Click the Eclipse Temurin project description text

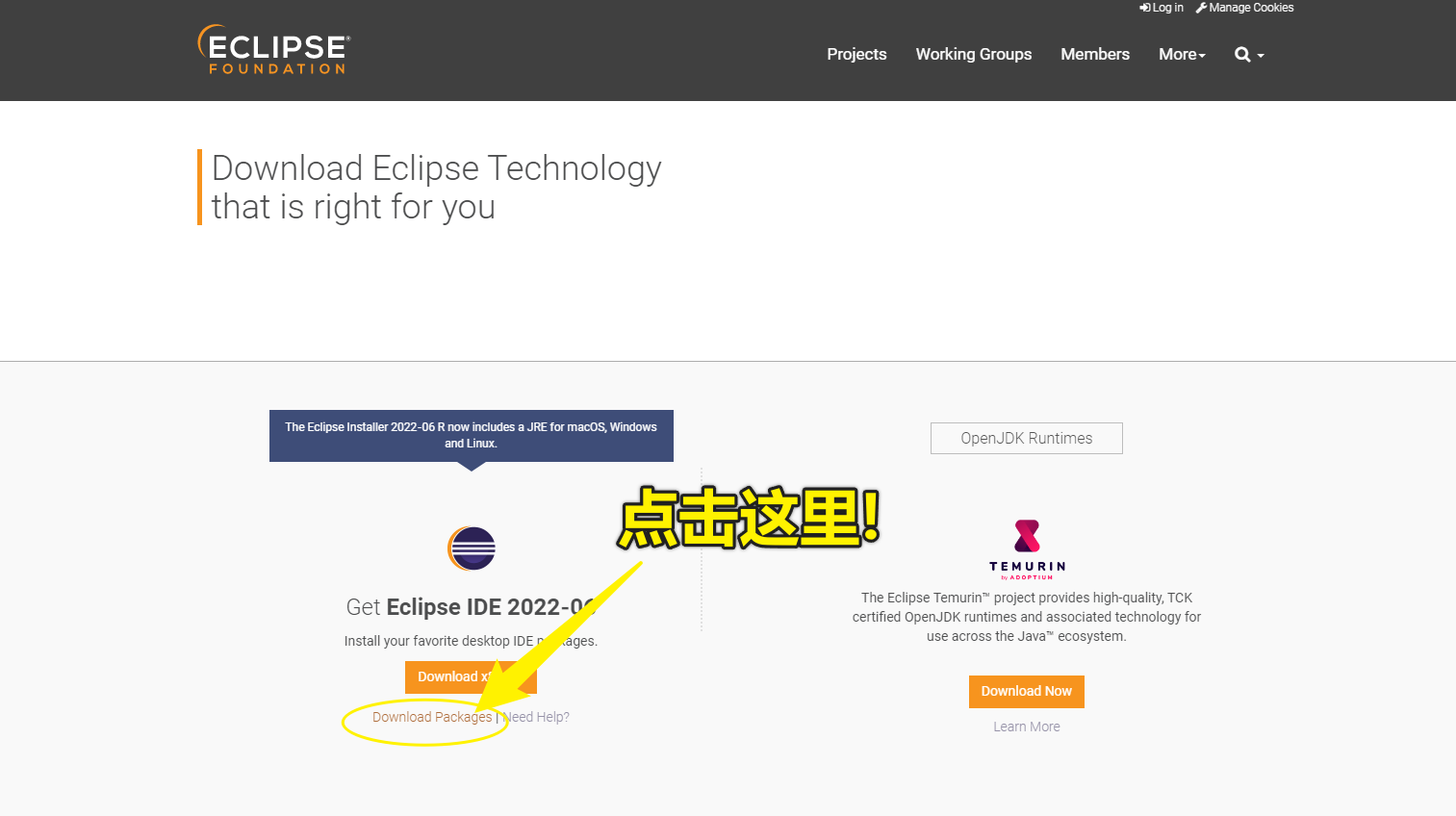point(1027,617)
